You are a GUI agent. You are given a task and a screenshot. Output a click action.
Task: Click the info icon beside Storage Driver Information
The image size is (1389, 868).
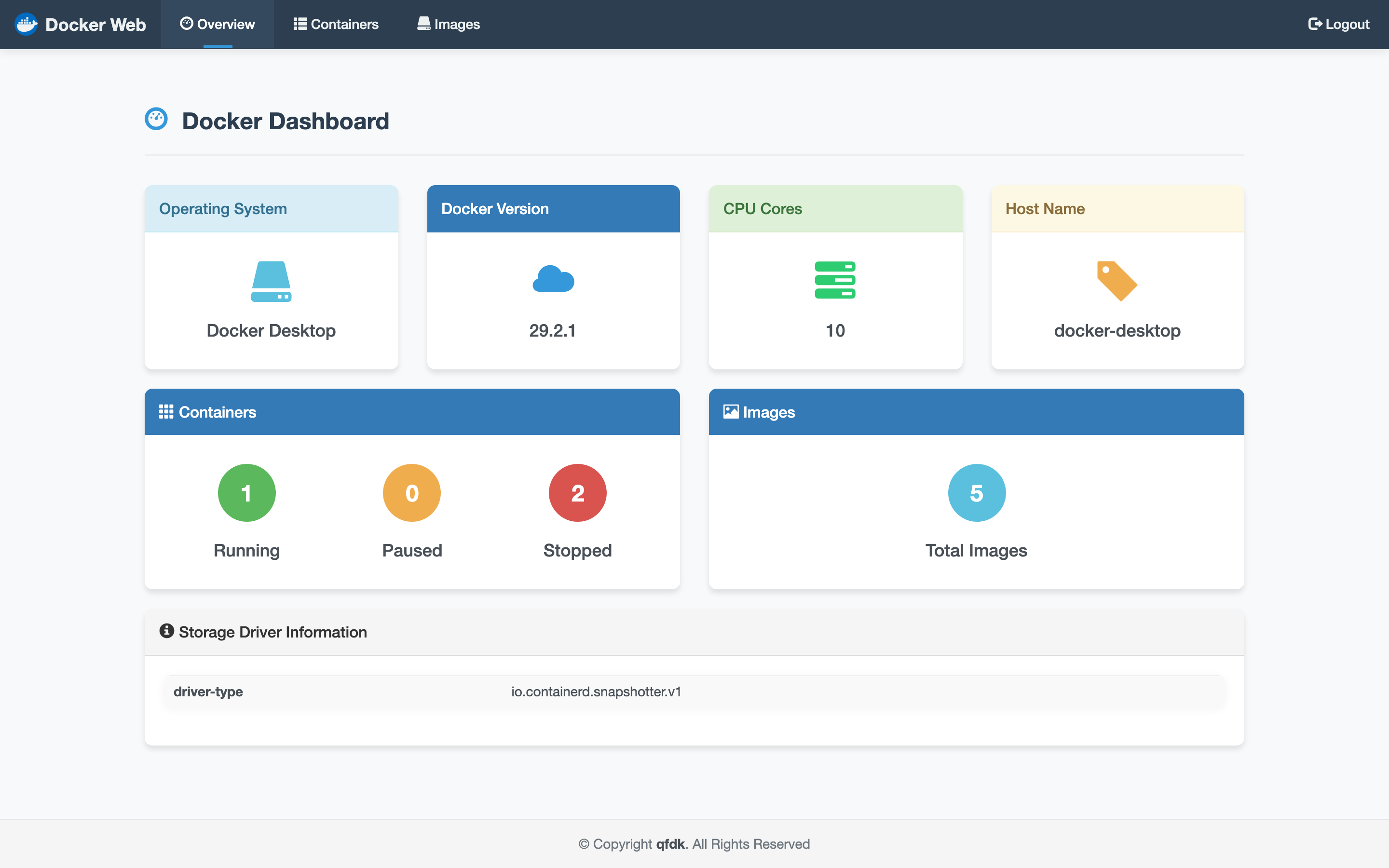pos(166,631)
